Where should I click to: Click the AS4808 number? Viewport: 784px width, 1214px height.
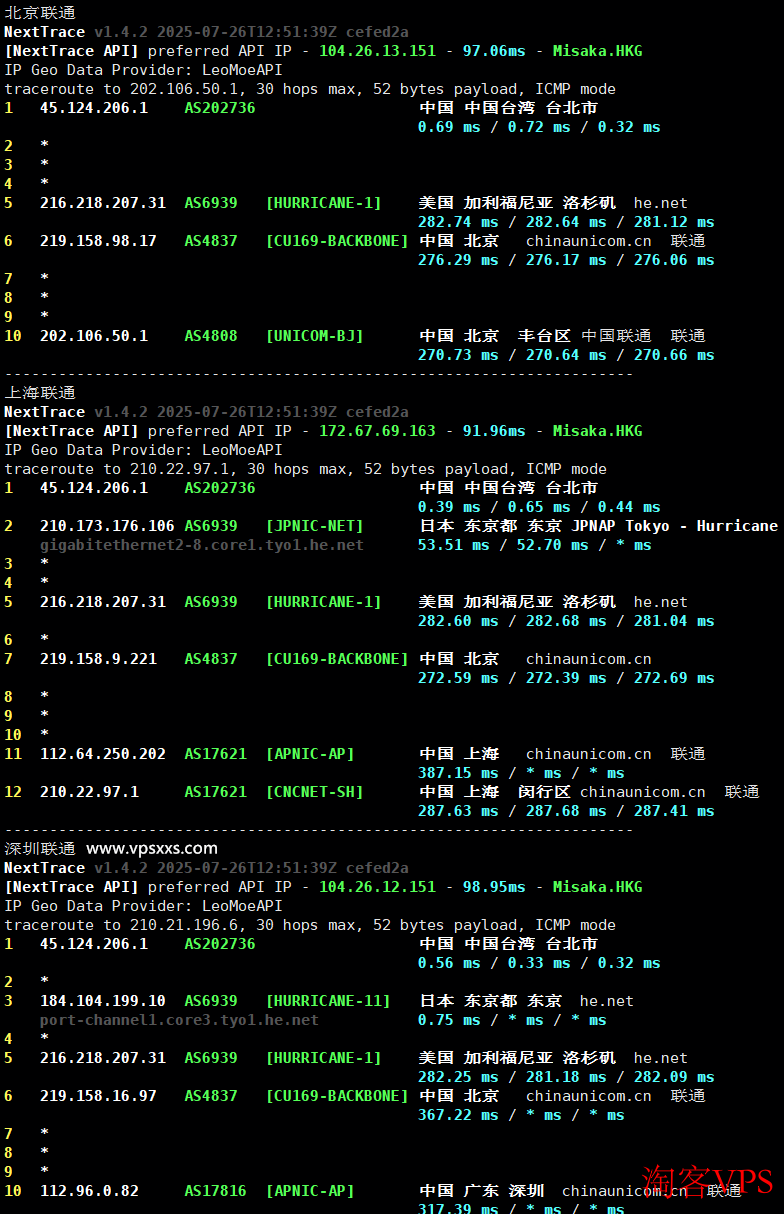[211, 336]
